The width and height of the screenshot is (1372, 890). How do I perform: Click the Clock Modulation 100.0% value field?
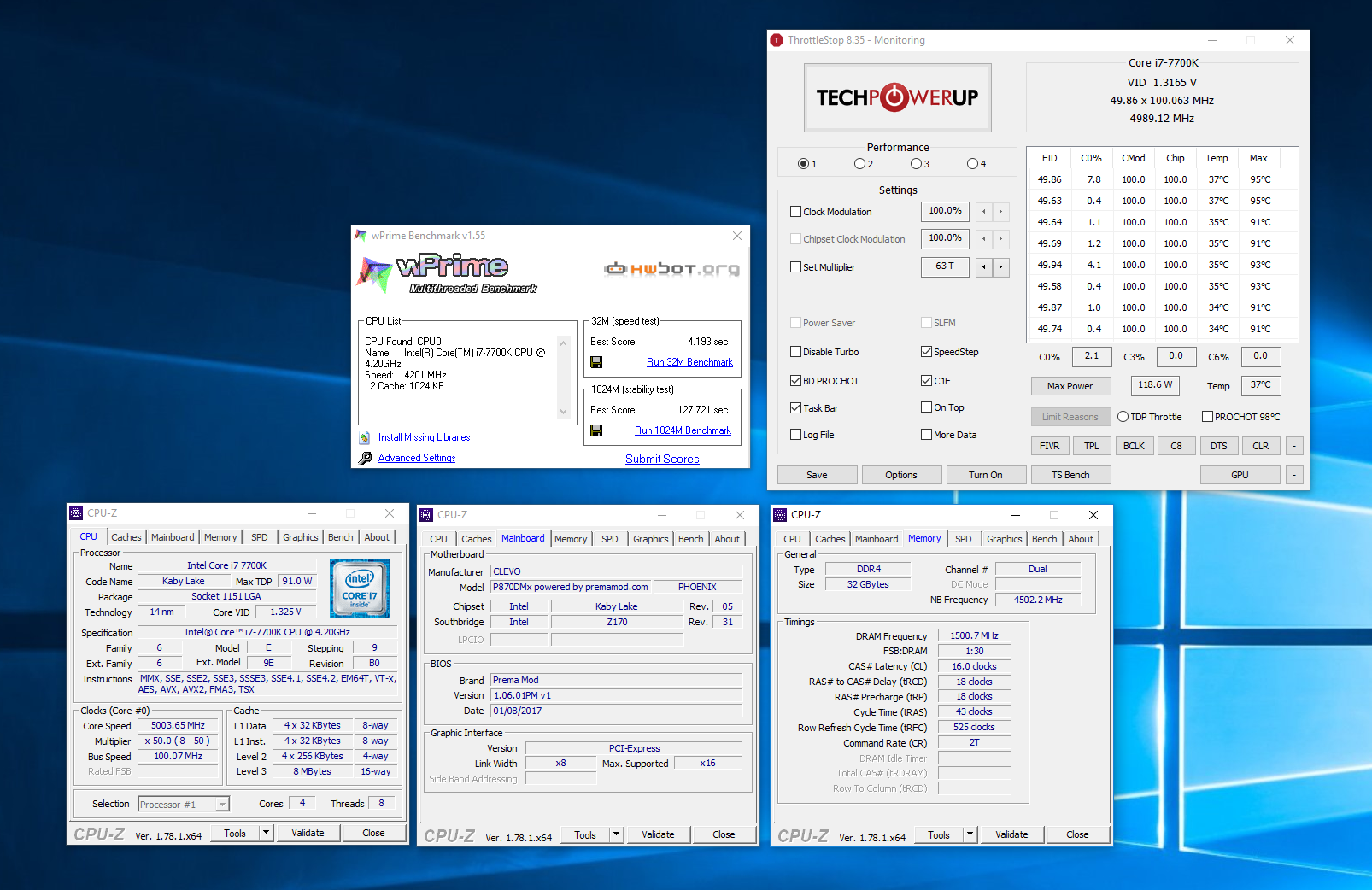coord(945,211)
